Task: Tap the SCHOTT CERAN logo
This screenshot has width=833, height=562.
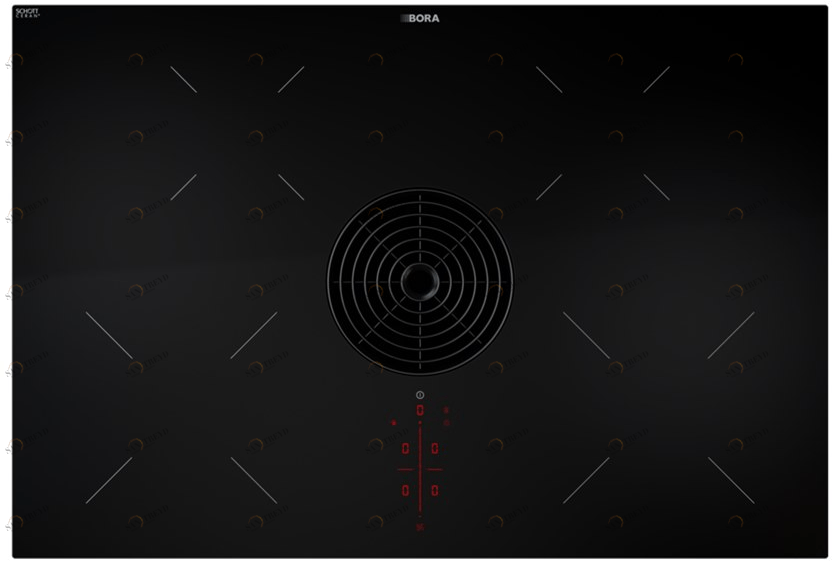Action: pyautogui.click(x=27, y=13)
